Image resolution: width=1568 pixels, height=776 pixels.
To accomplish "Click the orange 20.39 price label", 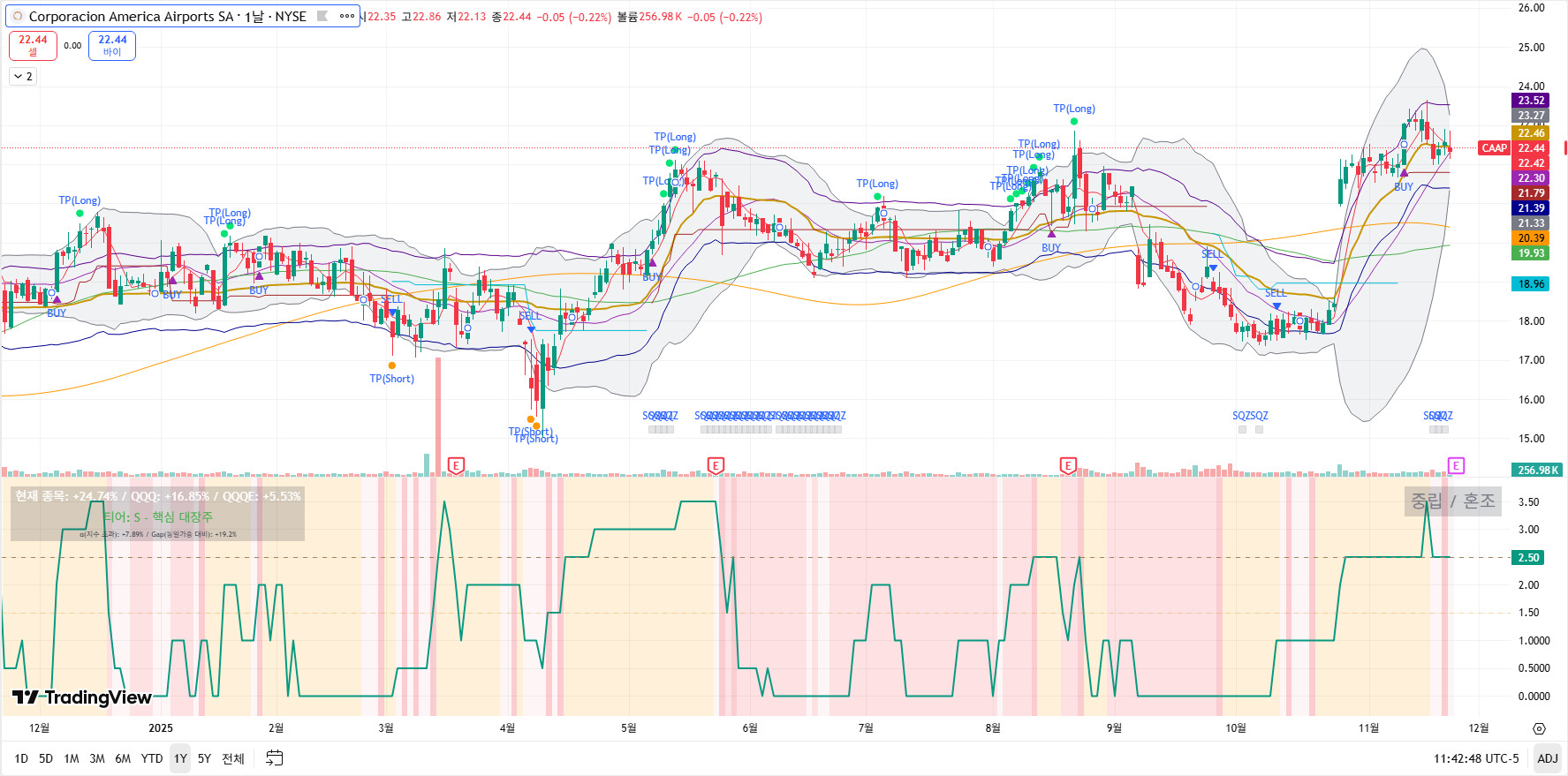I will [x=1531, y=238].
